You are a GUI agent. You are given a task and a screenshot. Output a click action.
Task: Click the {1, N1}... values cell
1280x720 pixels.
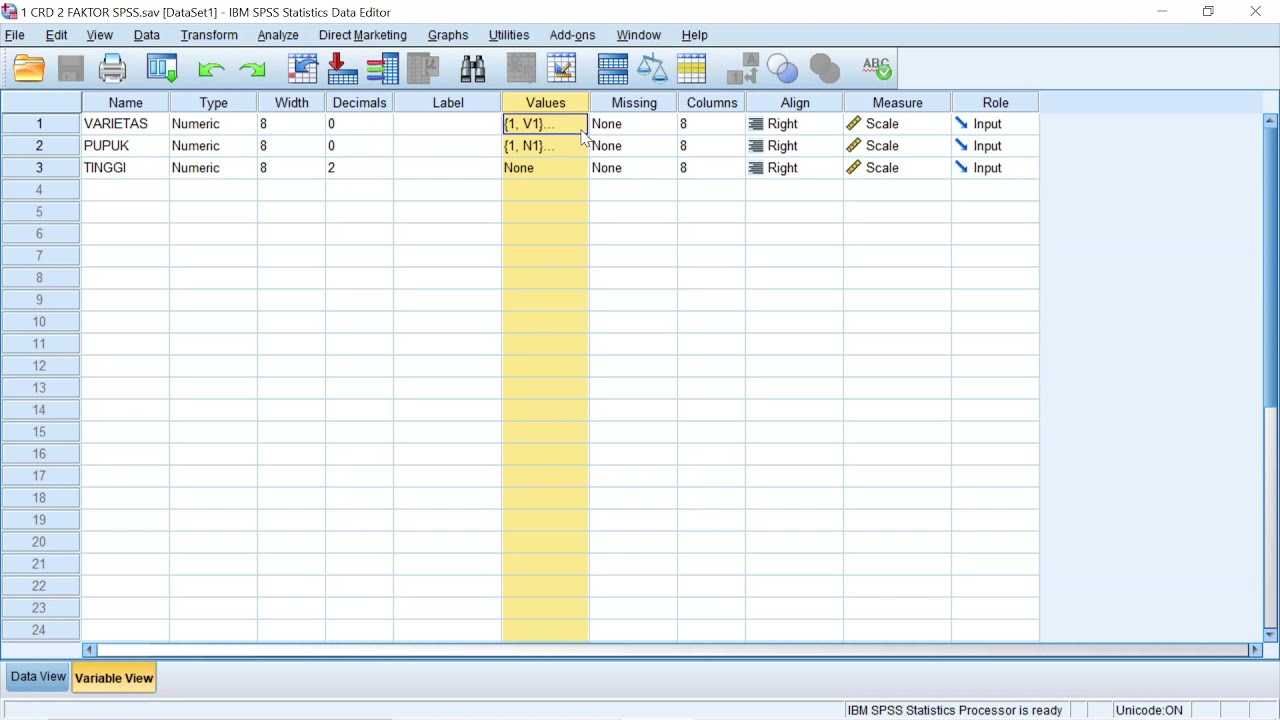(x=545, y=146)
